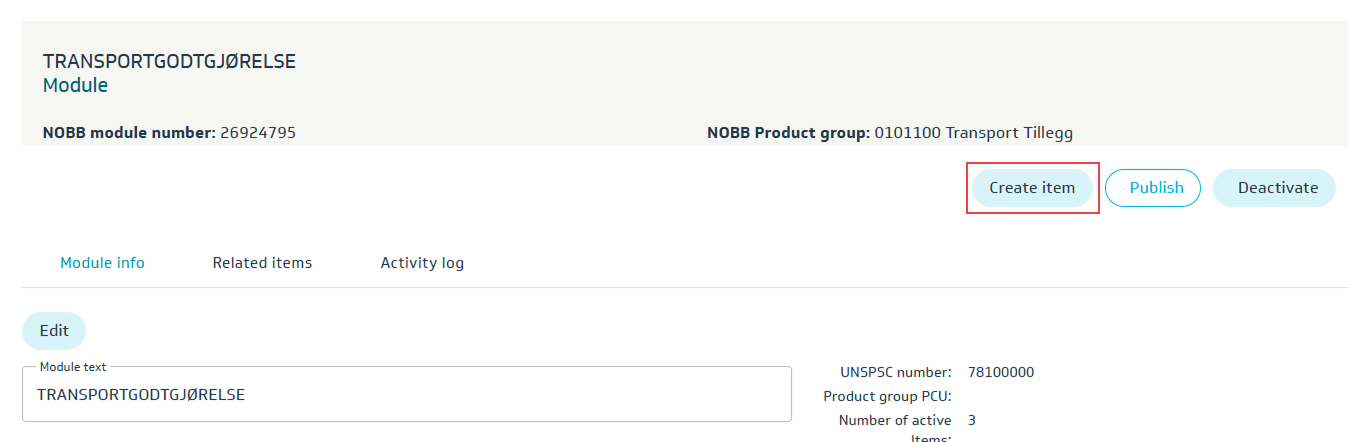Image resolution: width=1368 pixels, height=442 pixels.
Task: Click the NOBB Product group label
Action: pos(788,133)
